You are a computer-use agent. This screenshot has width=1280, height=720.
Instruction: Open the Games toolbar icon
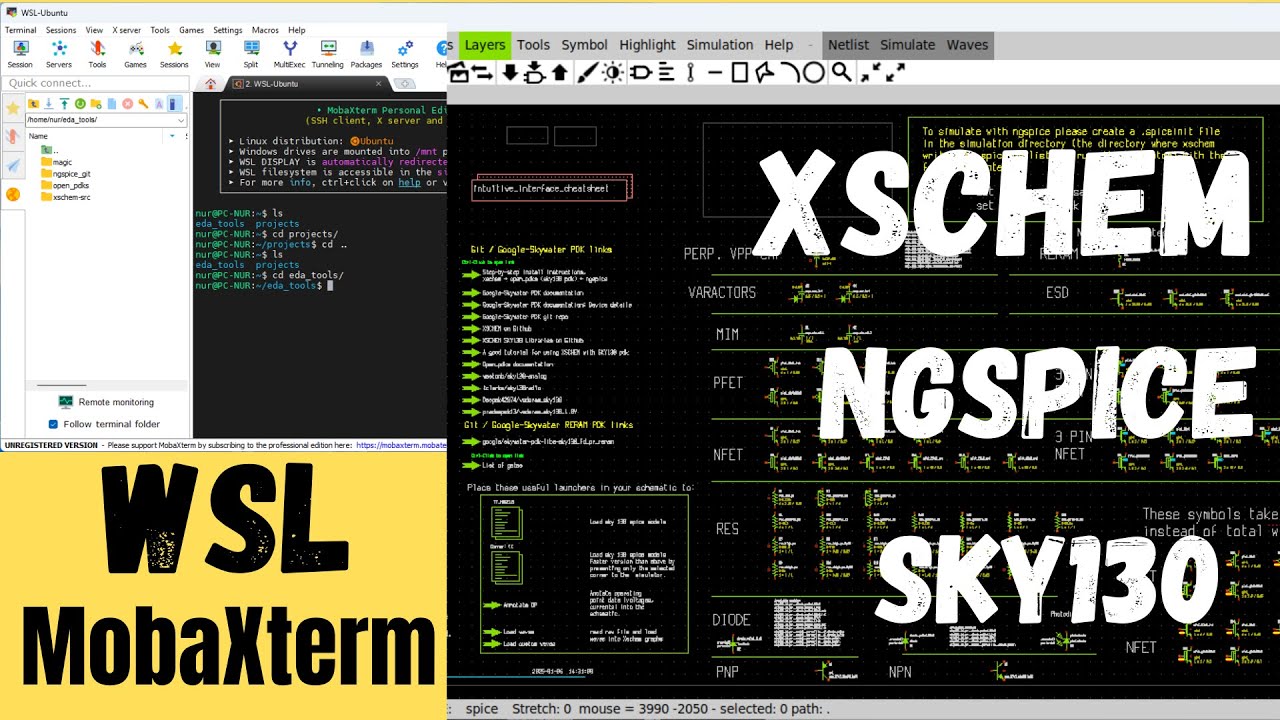point(135,54)
